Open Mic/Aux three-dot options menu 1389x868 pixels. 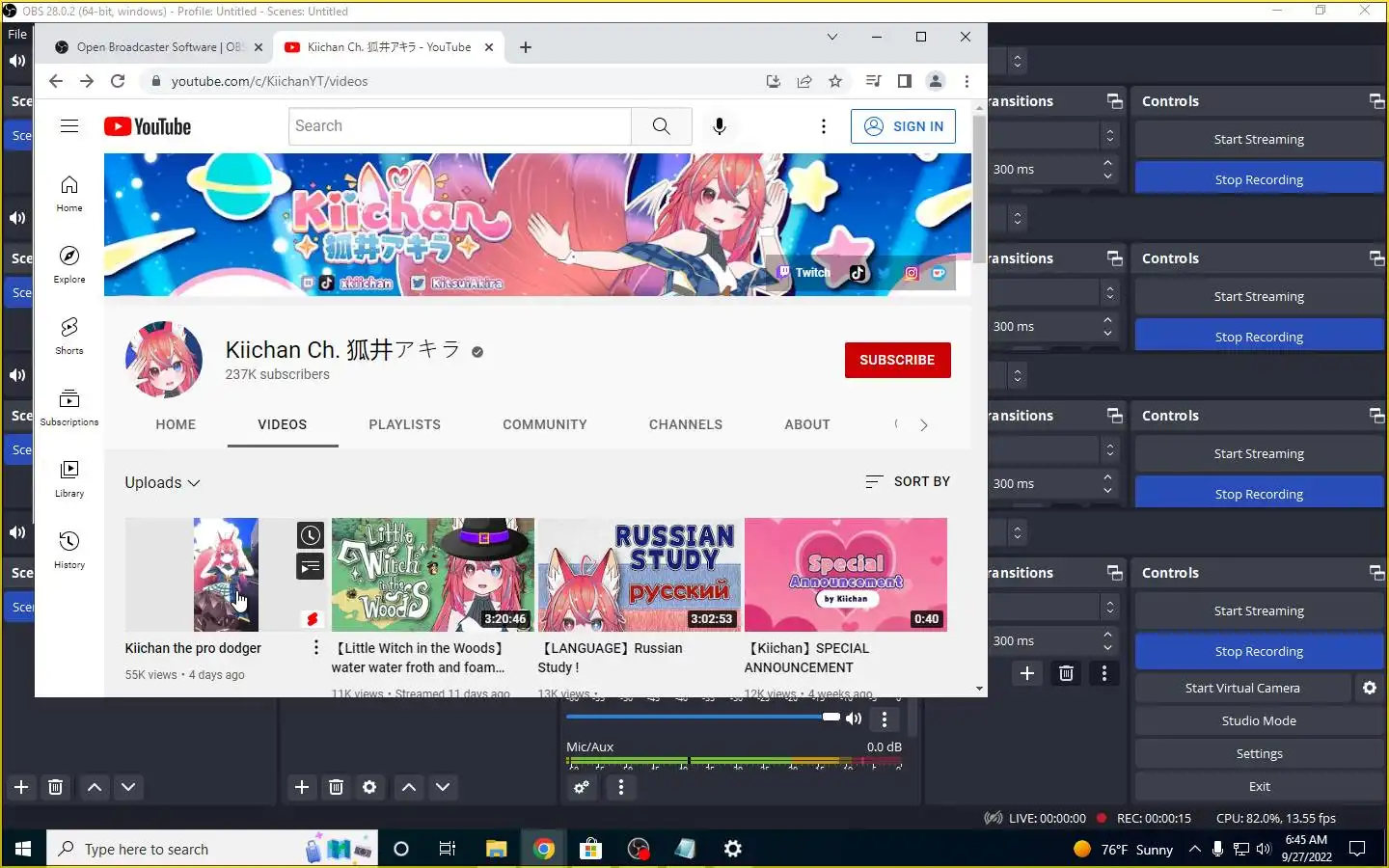[621, 787]
